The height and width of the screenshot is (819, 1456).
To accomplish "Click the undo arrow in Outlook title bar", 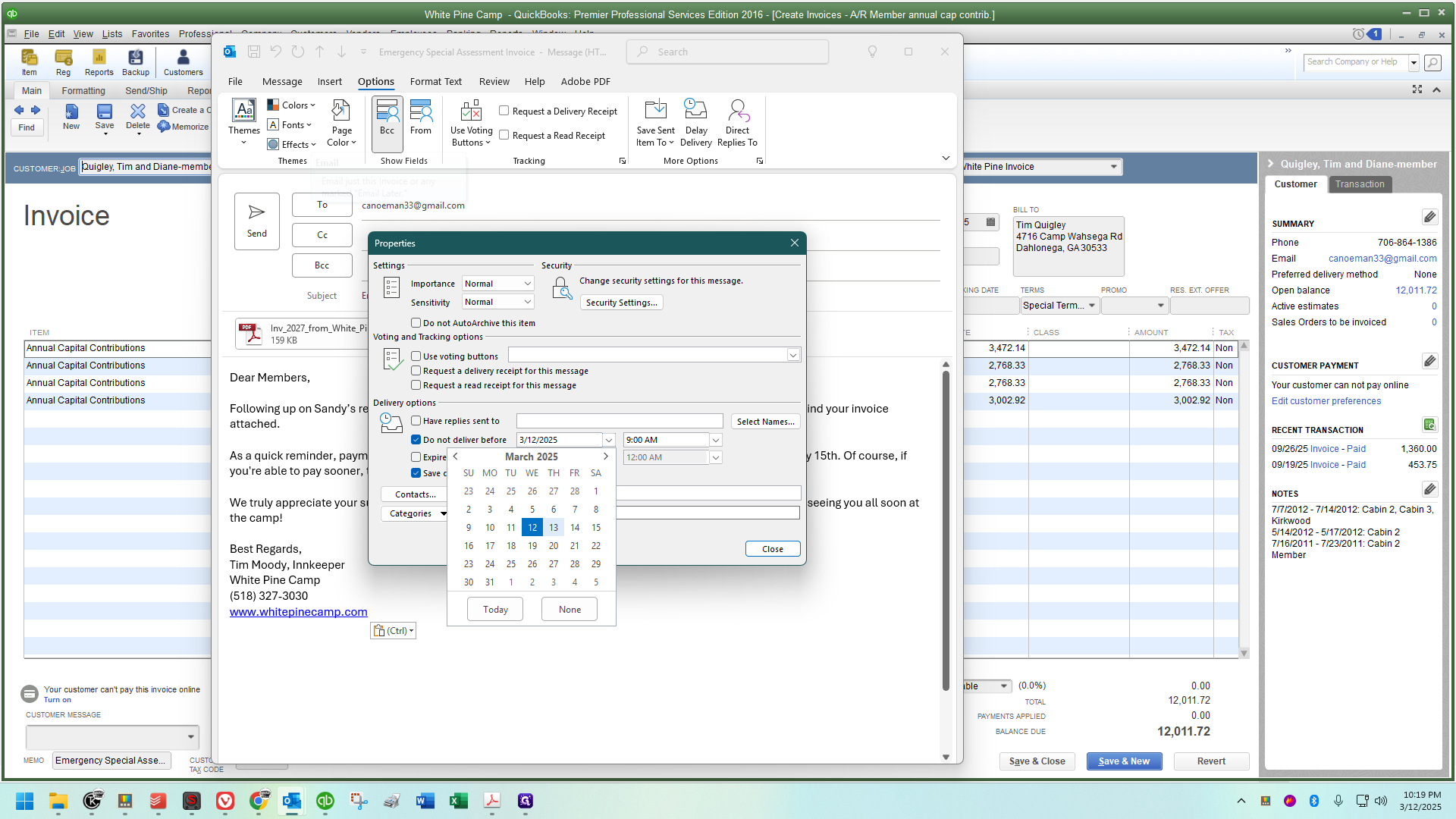I will point(275,52).
